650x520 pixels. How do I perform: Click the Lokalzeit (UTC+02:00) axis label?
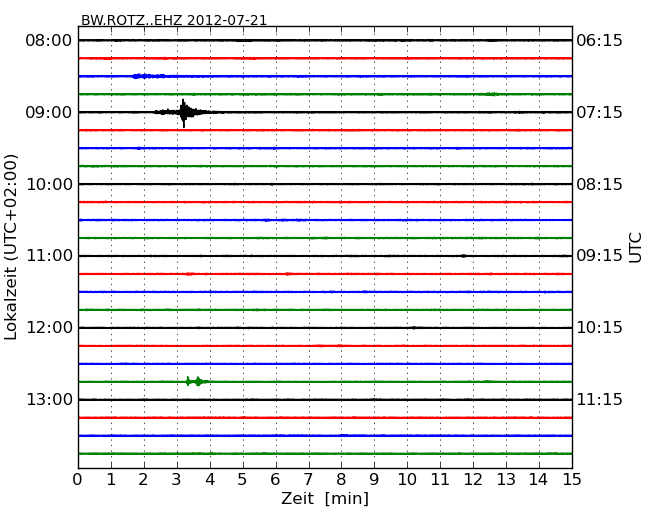point(11,247)
